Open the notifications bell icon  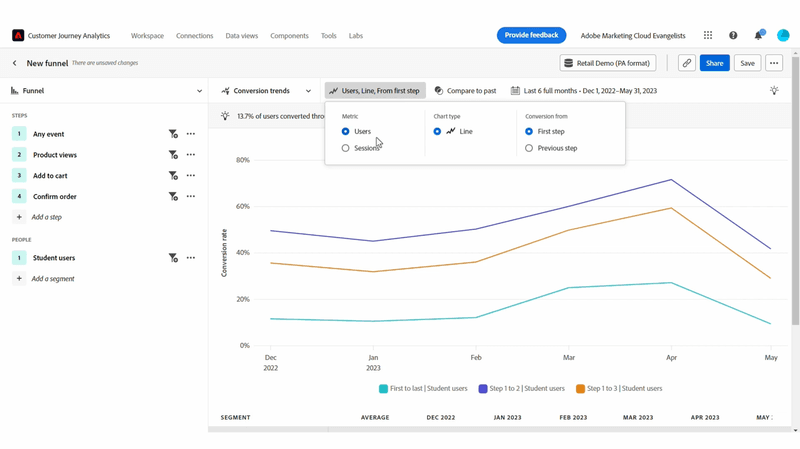[x=758, y=35]
